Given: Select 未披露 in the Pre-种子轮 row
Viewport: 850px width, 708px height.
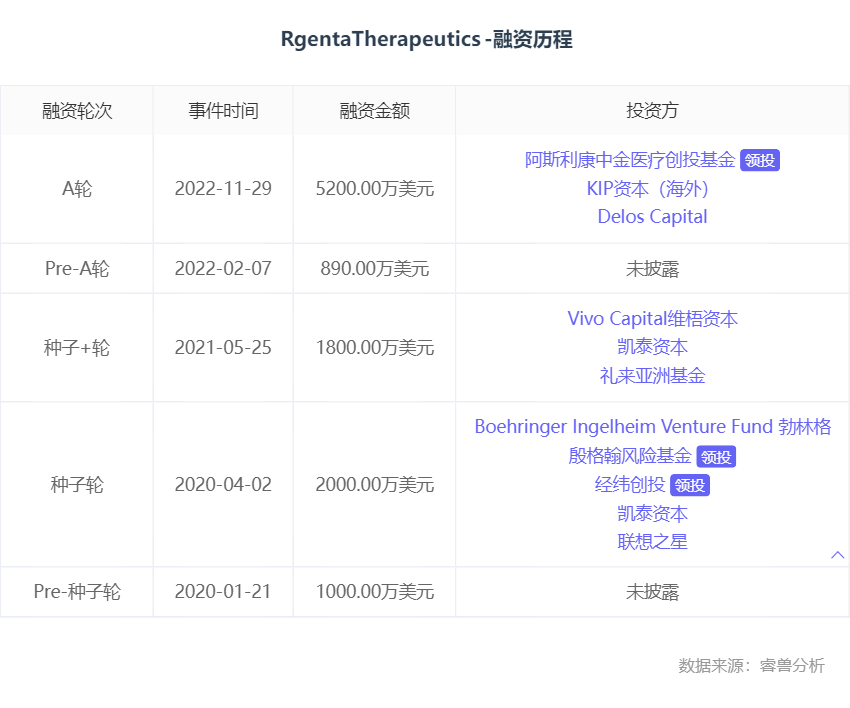Looking at the screenshot, I should (x=652, y=591).
